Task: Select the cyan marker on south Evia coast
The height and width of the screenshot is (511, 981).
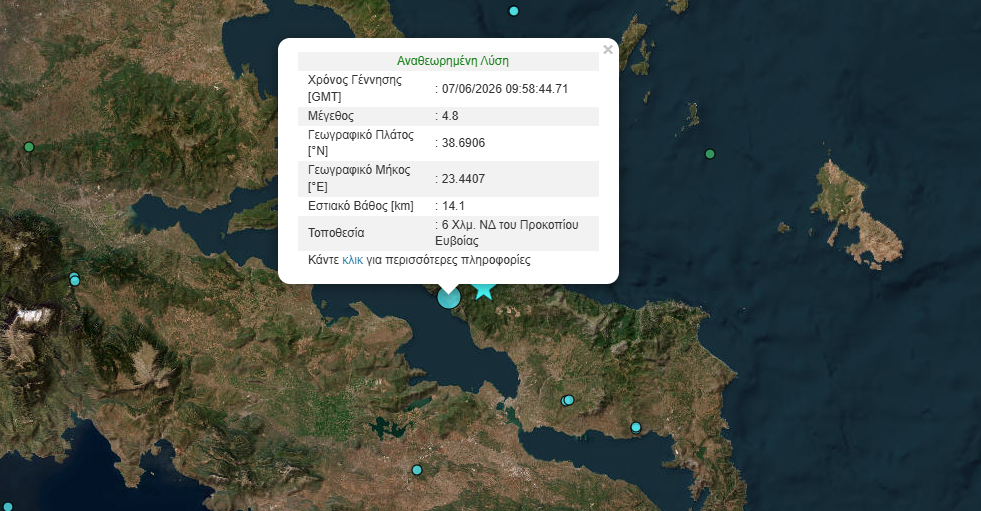Action: pos(636,427)
